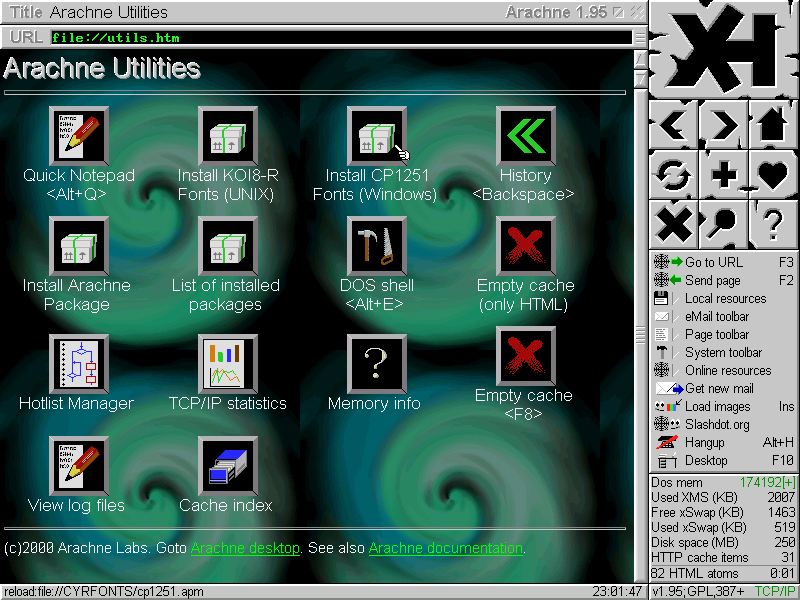Toggle Load images option
This screenshot has width=800, height=600.
click(723, 407)
